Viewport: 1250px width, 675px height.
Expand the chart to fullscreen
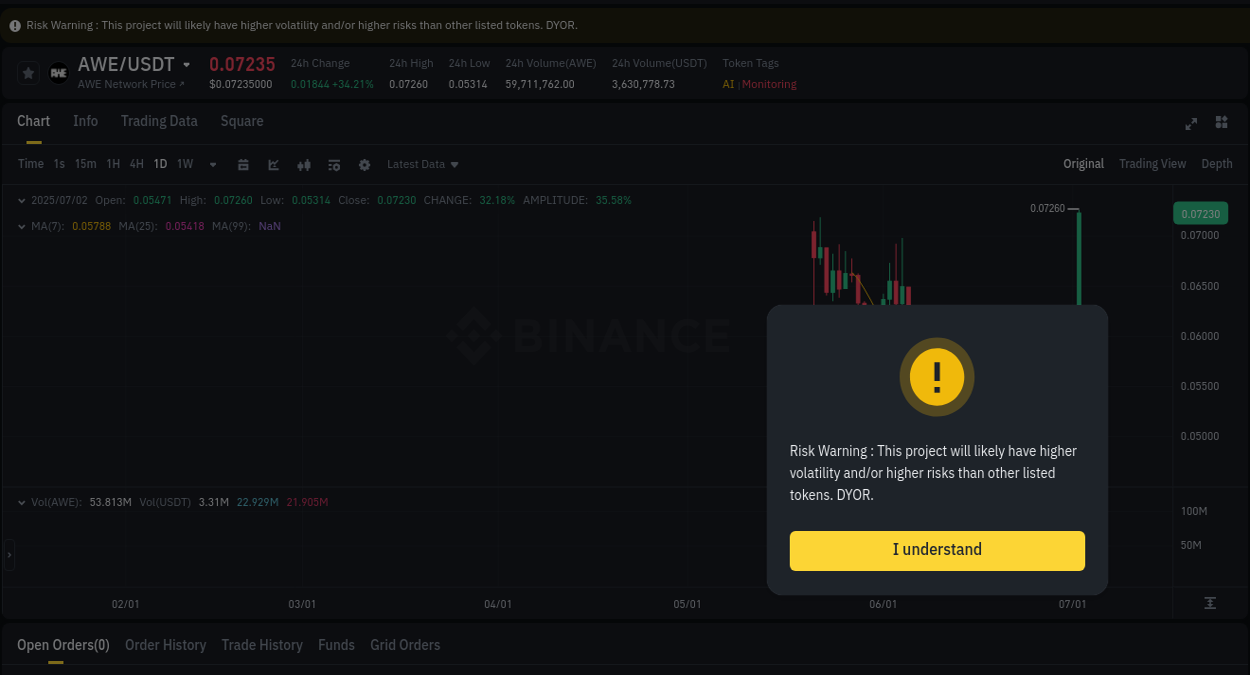[x=1190, y=123]
